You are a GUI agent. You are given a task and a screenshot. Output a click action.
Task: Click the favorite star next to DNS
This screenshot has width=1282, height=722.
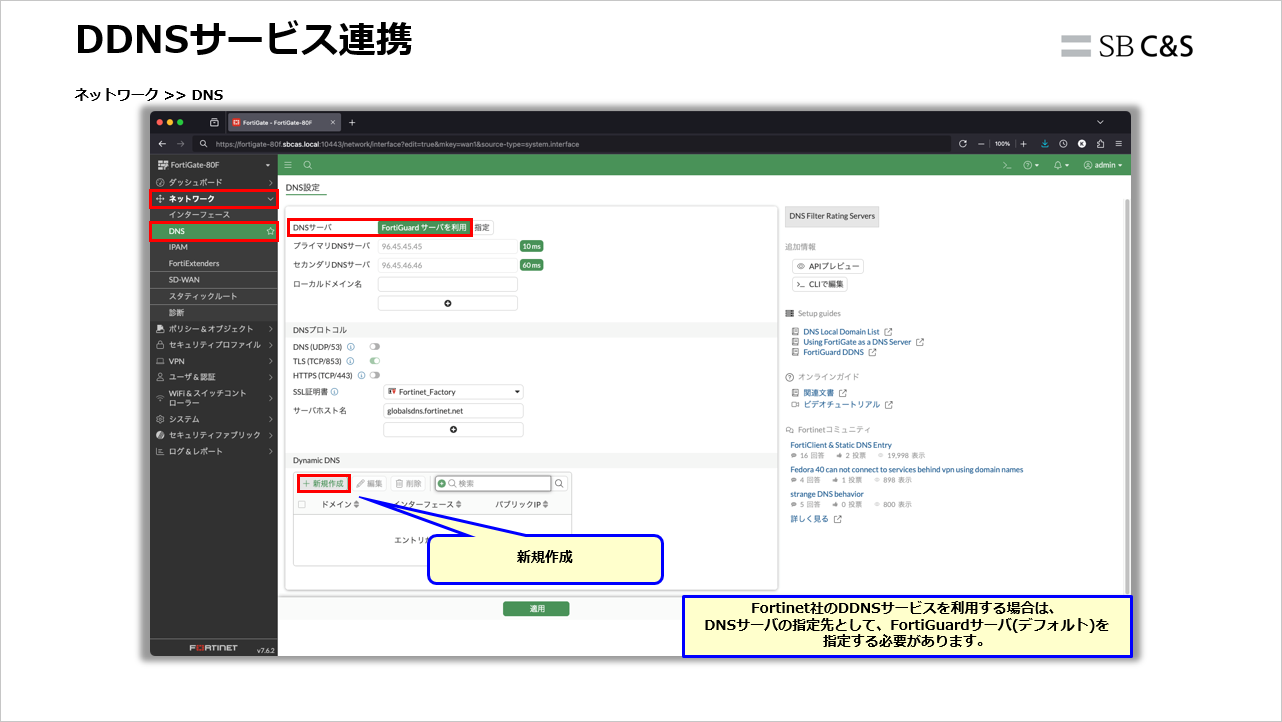point(270,231)
